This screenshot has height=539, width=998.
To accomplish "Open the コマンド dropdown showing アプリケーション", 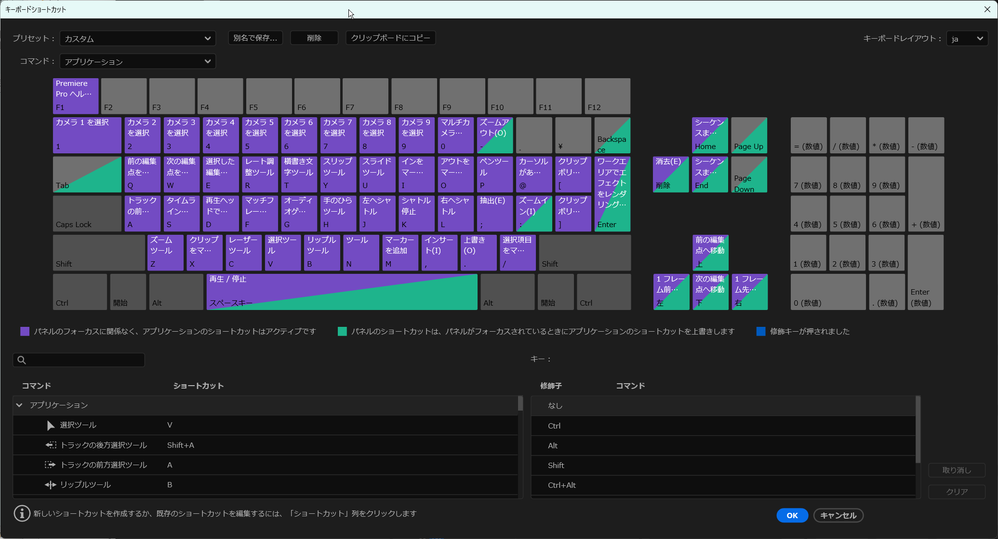I will click(137, 61).
